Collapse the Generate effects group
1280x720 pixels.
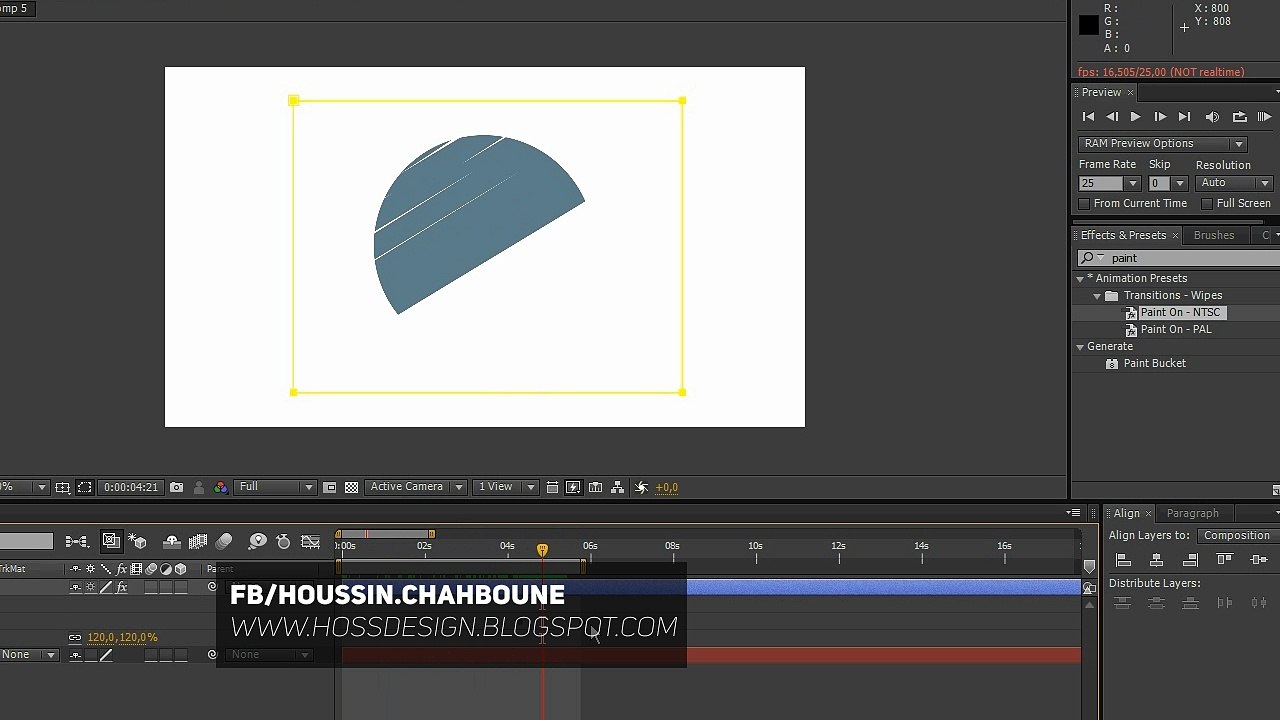(x=1081, y=347)
